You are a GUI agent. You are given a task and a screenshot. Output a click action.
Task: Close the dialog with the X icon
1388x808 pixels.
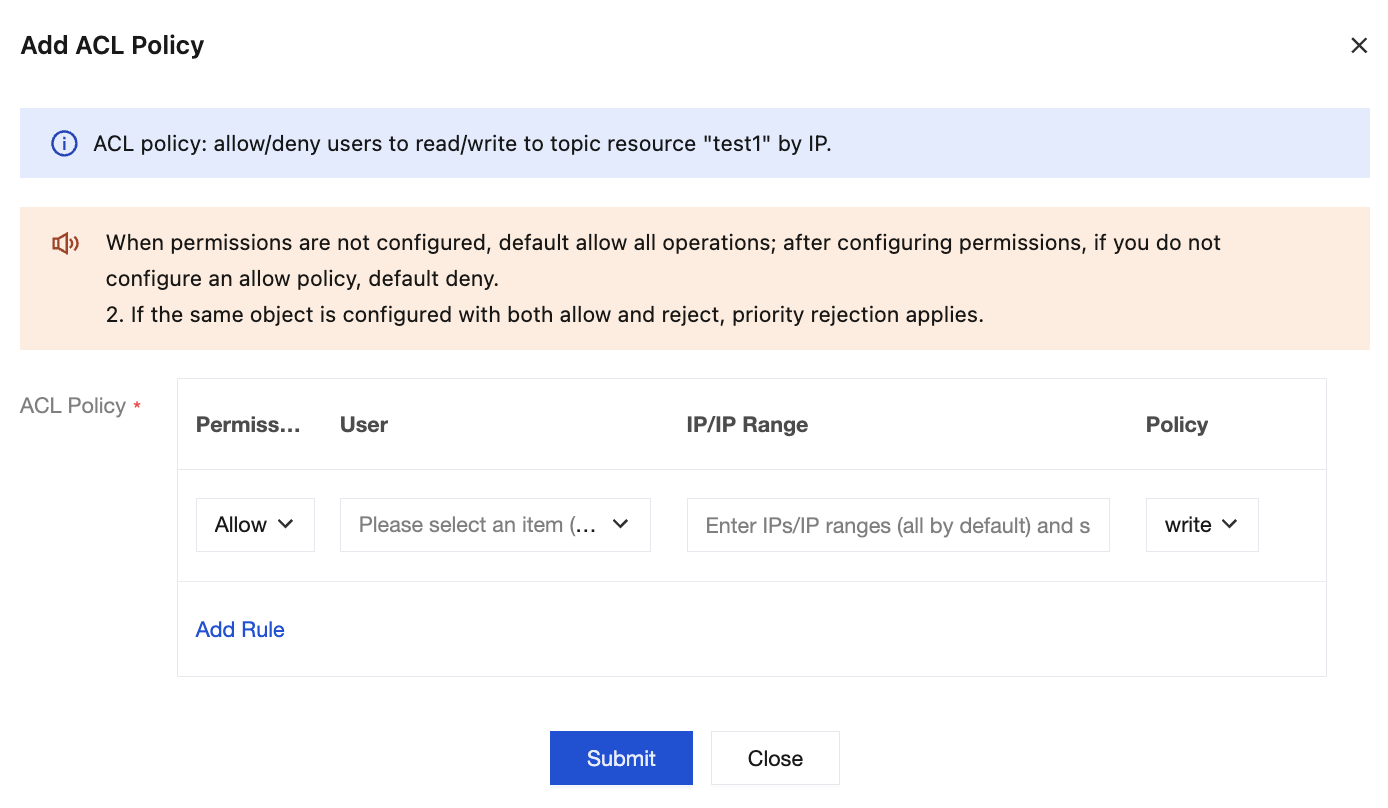pyautogui.click(x=1358, y=46)
